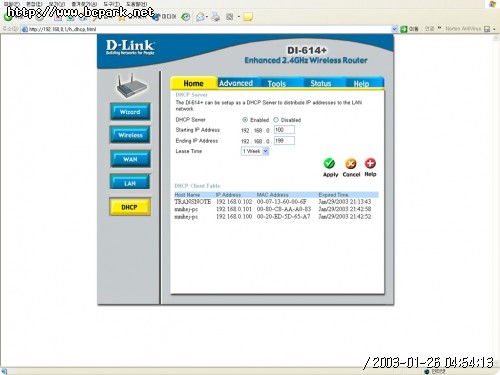The width and height of the screenshot is (500, 375).
Task: Click the MAC Address column header
Action: [272, 195]
